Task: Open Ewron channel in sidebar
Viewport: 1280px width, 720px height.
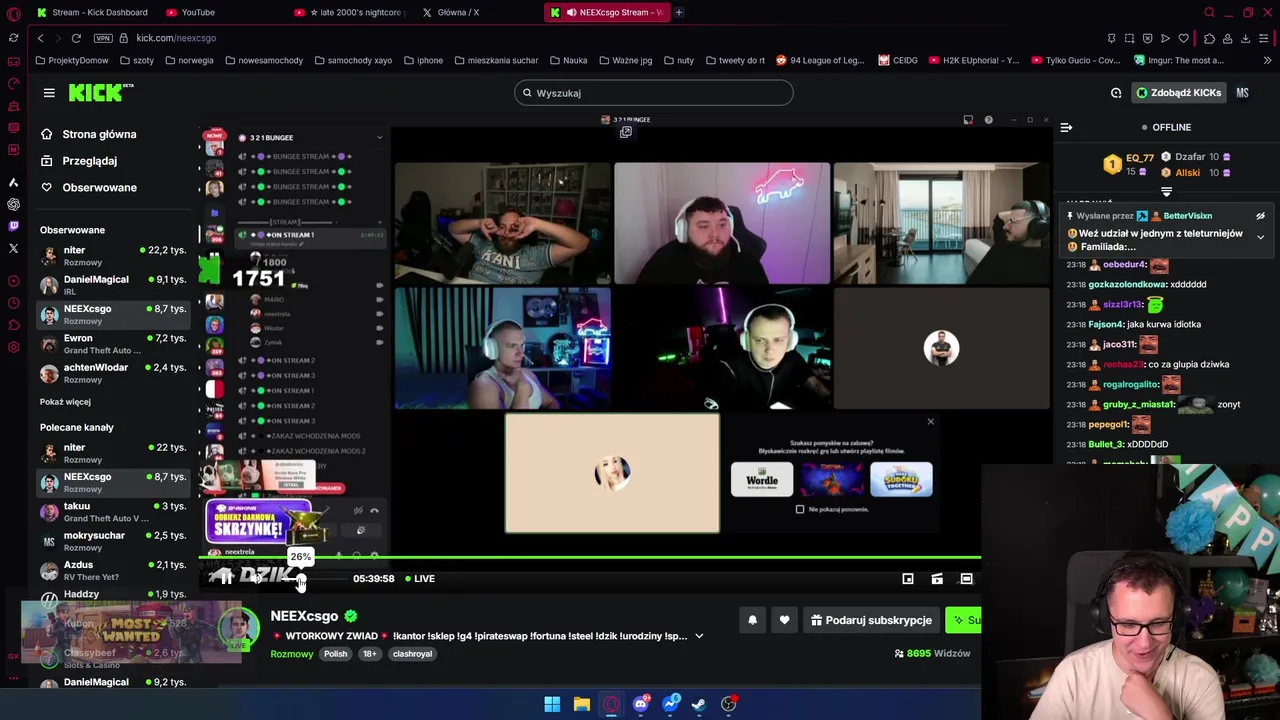Action: (x=114, y=344)
